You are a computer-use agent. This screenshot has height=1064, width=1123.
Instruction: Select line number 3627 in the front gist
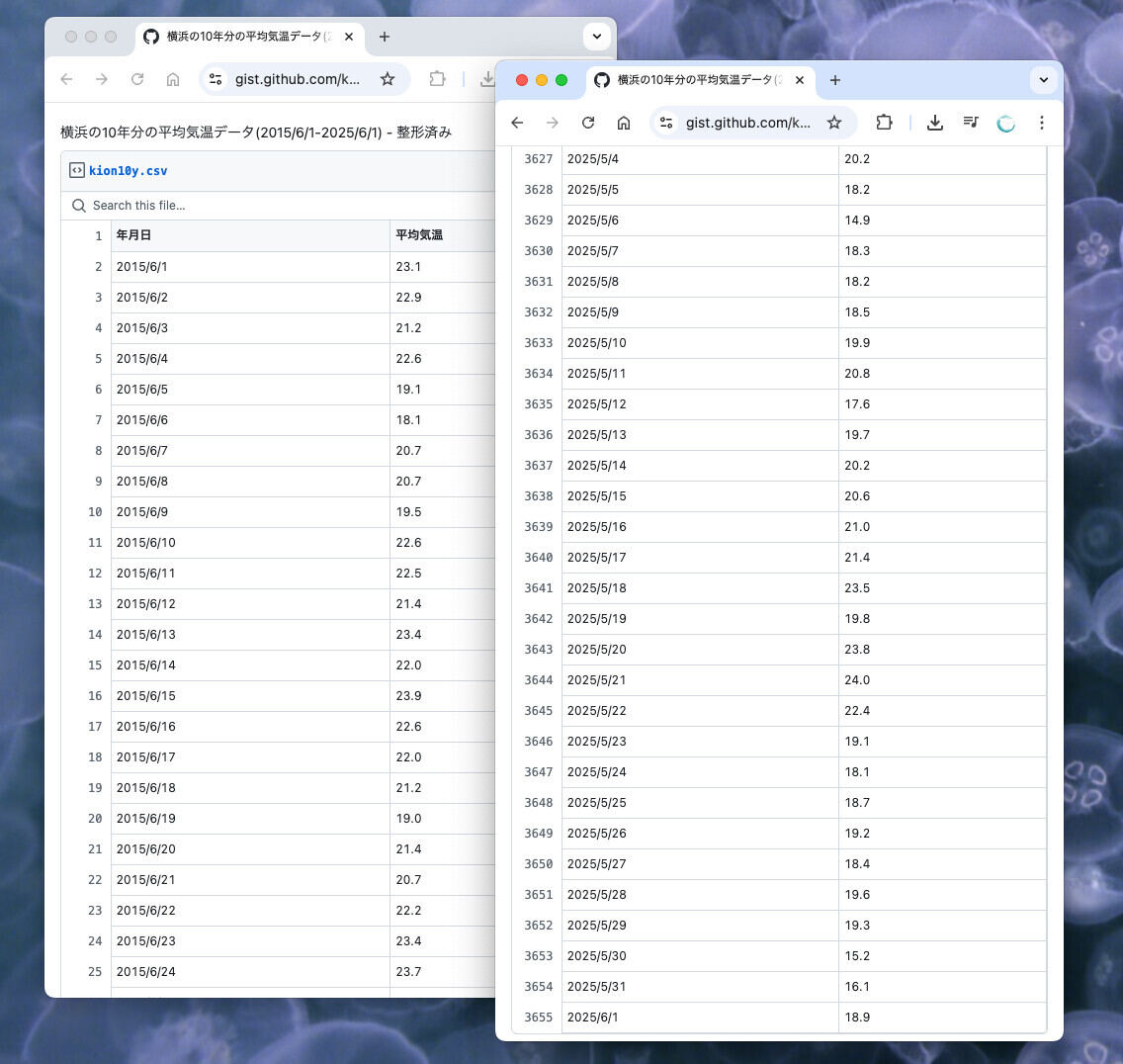coord(538,159)
